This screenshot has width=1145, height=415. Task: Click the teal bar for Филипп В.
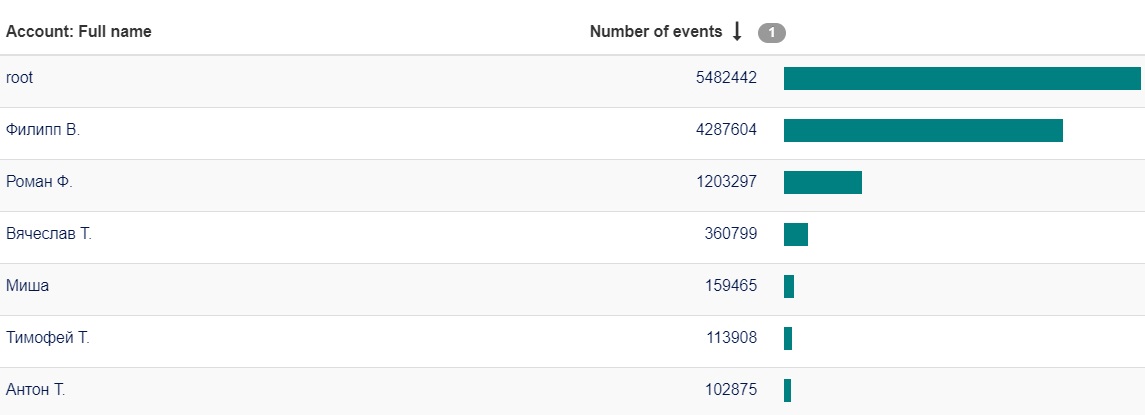point(924,130)
